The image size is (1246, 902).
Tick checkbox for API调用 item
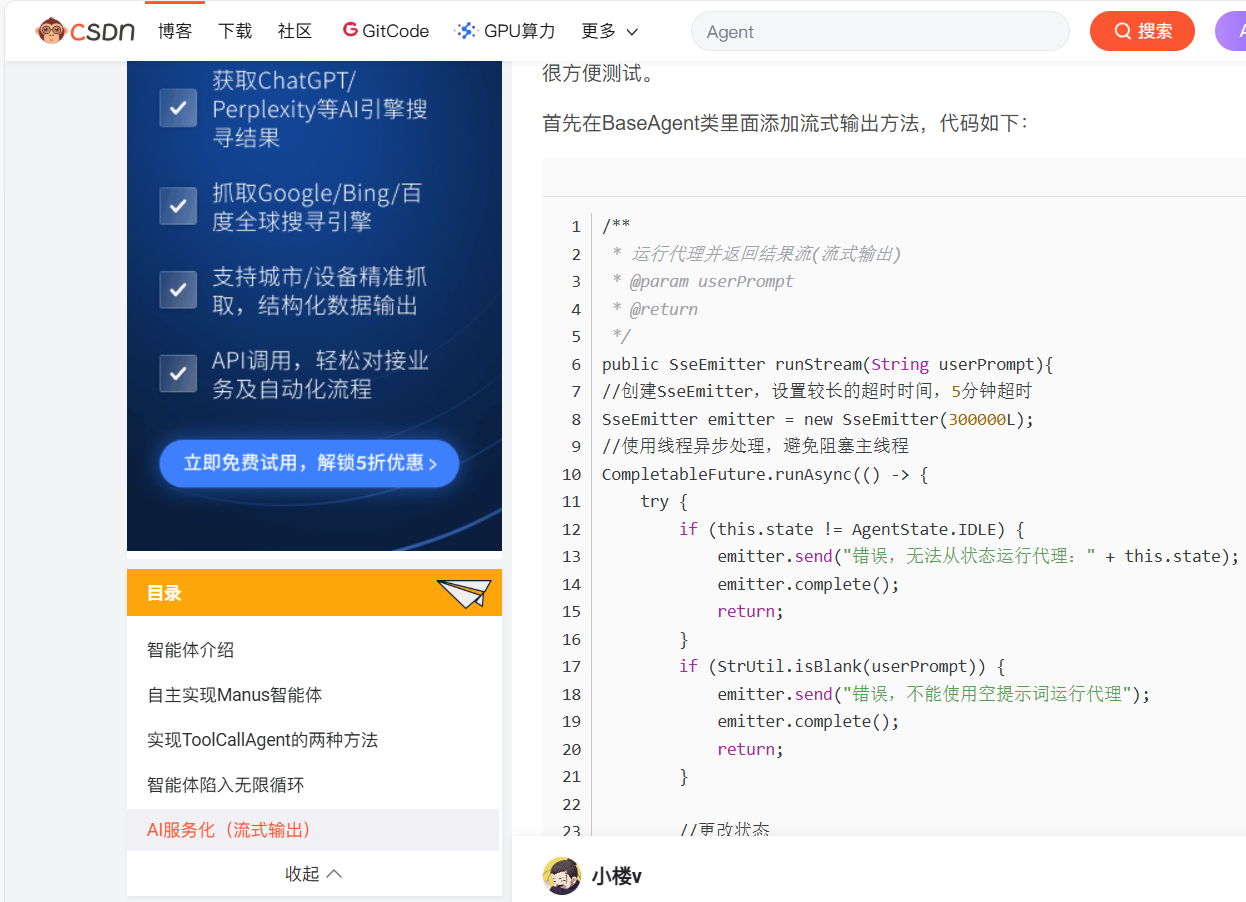click(x=178, y=374)
